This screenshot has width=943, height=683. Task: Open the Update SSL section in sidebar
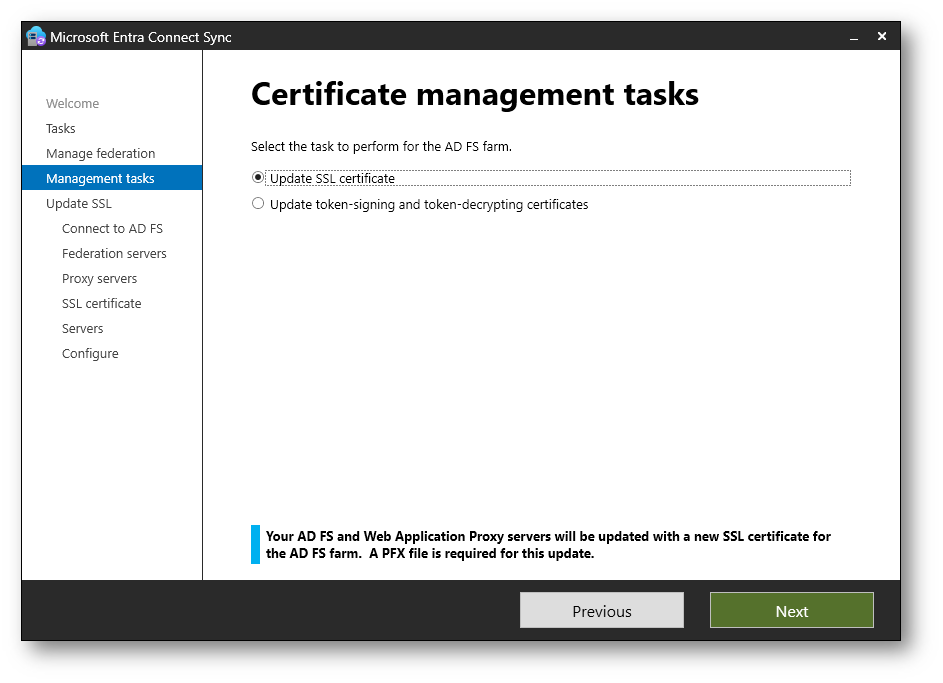tap(79, 203)
